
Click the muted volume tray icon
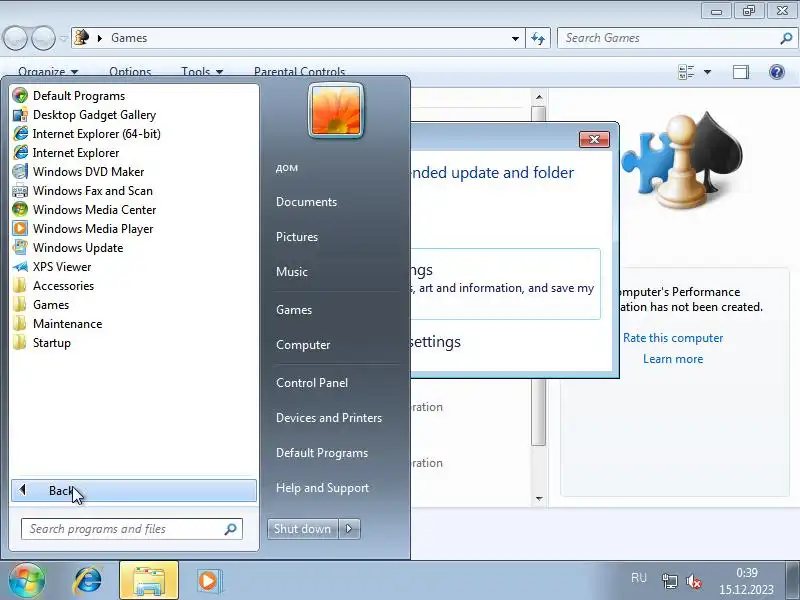[x=694, y=581]
